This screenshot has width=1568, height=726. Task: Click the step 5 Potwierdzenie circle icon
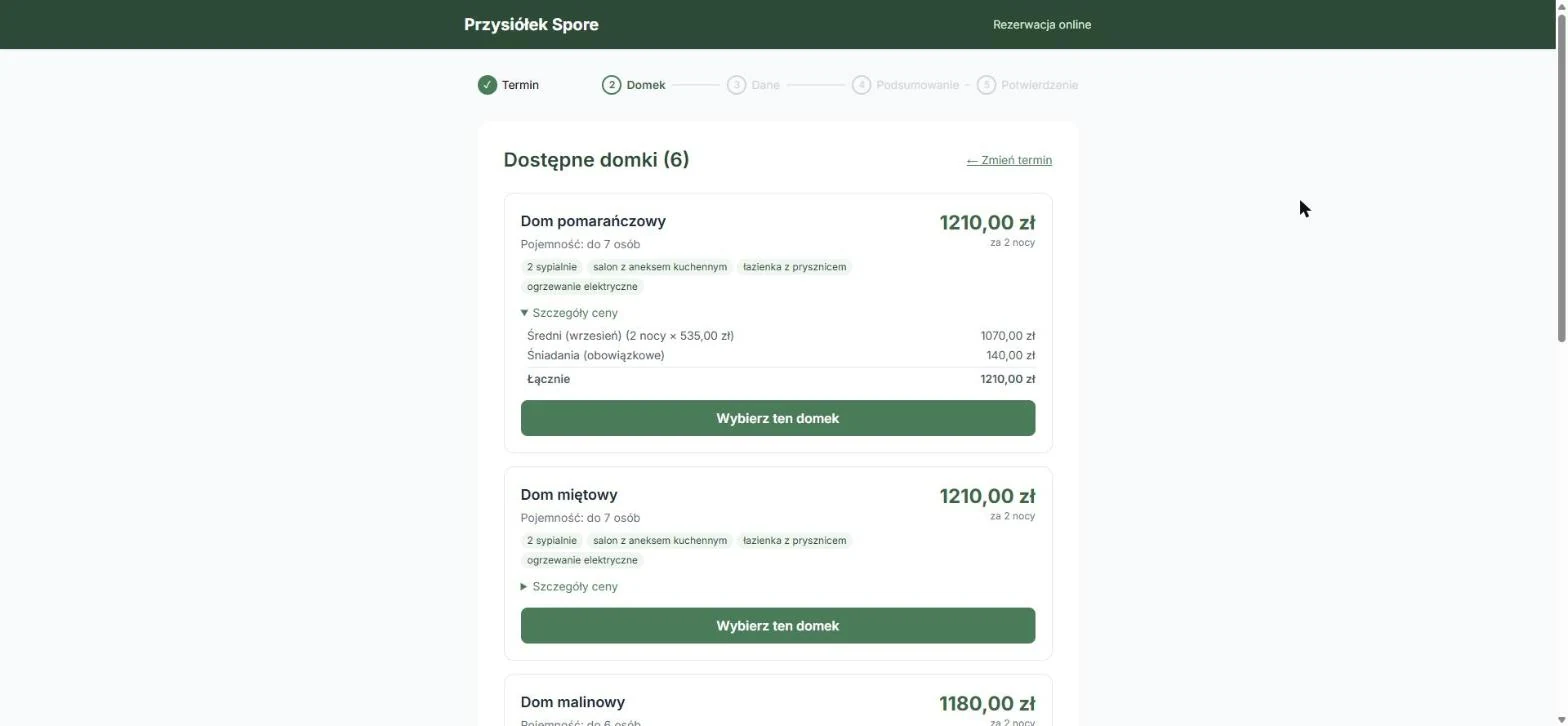(986, 85)
